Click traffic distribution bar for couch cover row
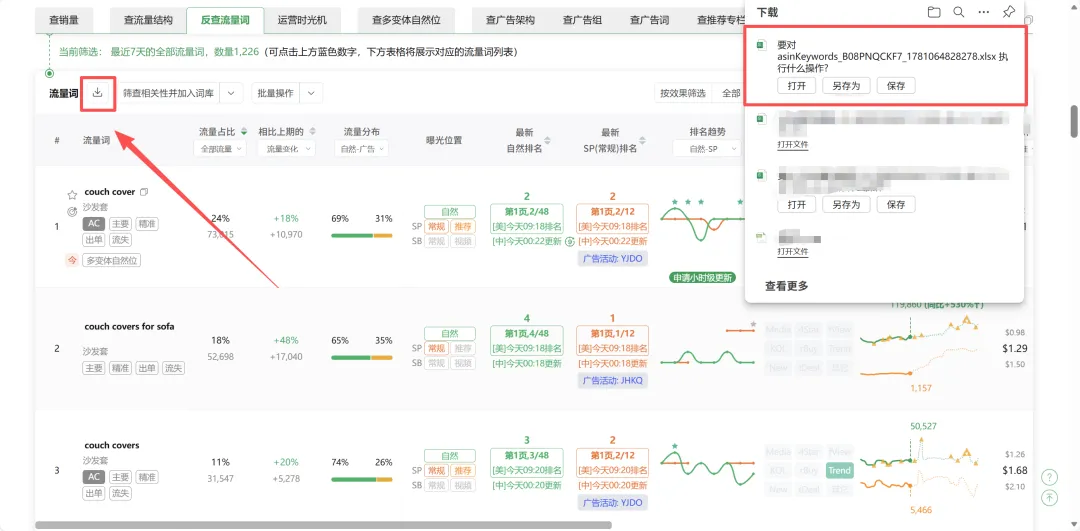Screen dimensions: 1080x531 362,236
